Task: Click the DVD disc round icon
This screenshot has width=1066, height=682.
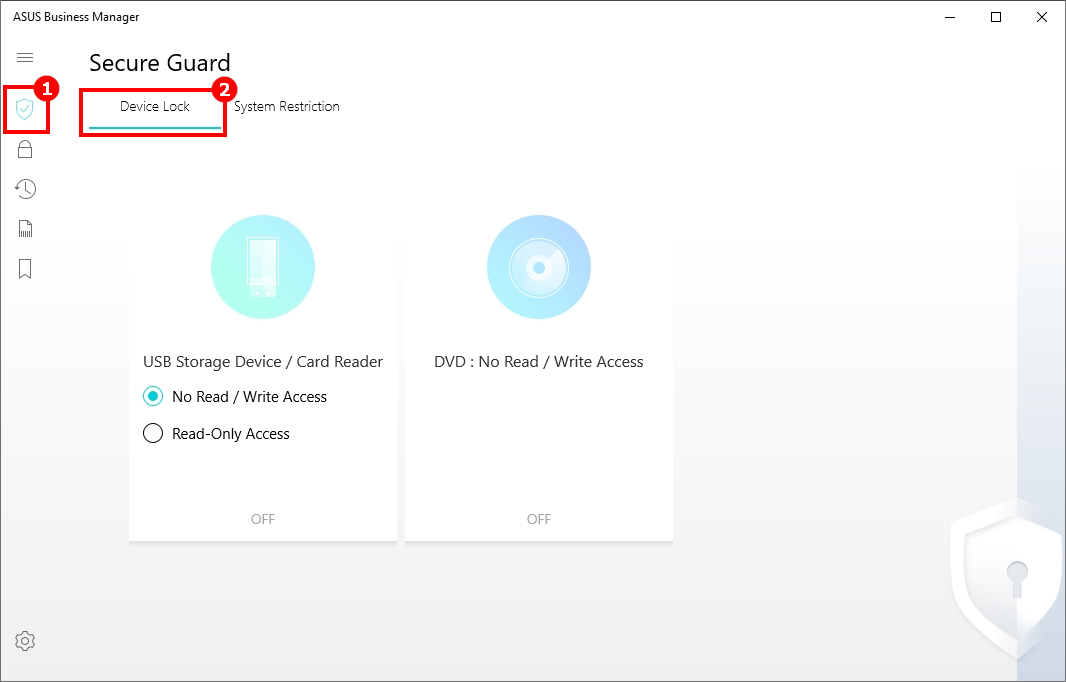Action: point(539,267)
